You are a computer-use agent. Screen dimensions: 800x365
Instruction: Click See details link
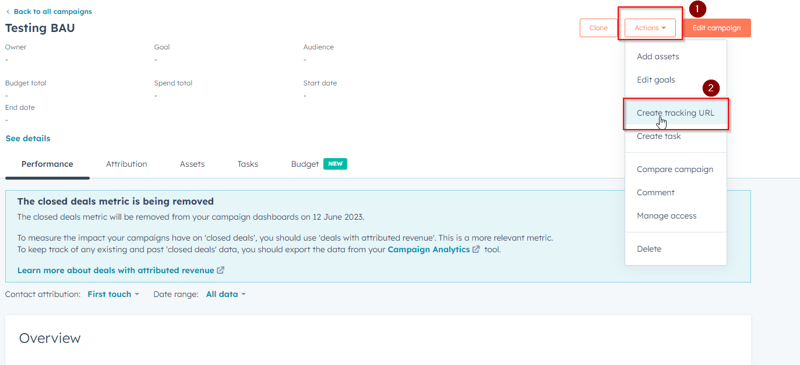(x=28, y=138)
